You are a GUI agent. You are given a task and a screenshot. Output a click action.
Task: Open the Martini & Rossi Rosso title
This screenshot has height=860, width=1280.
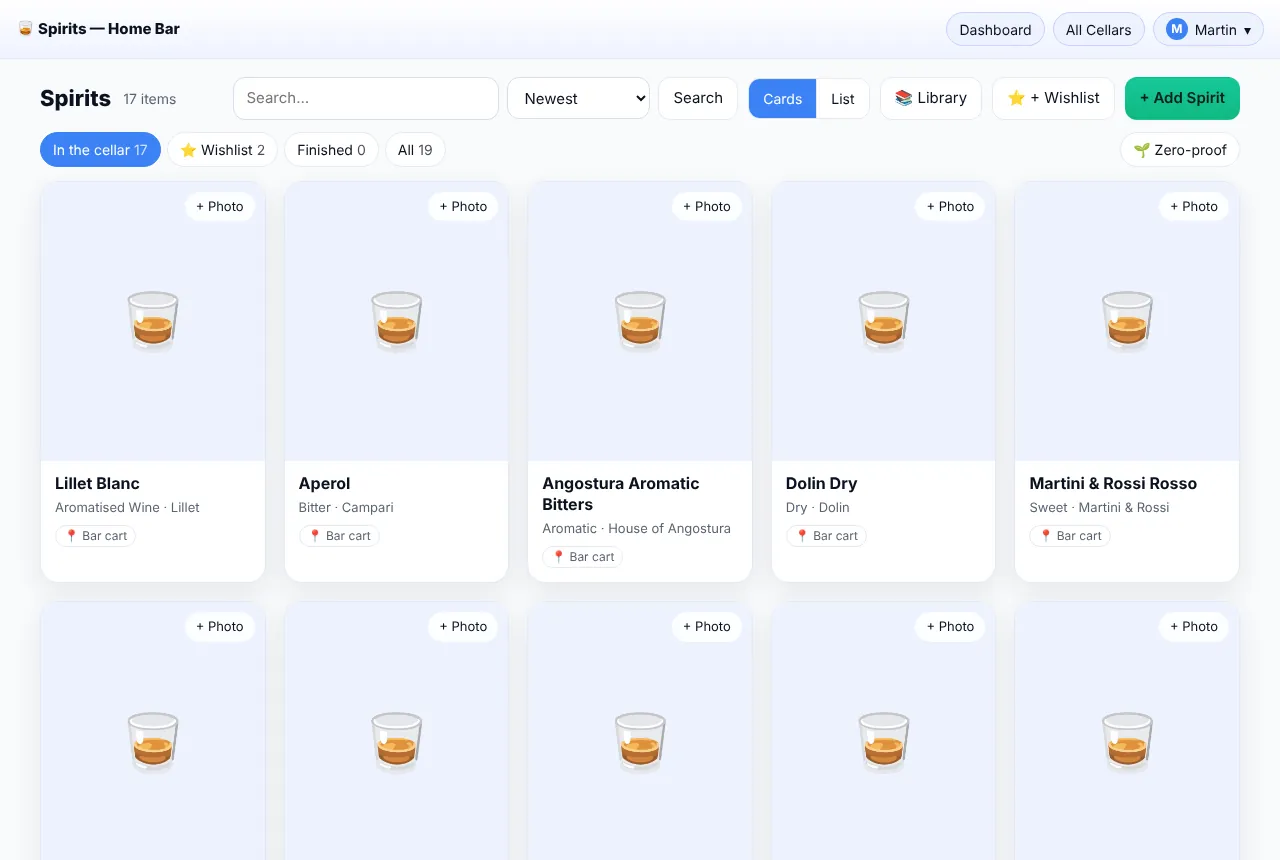[1113, 483]
